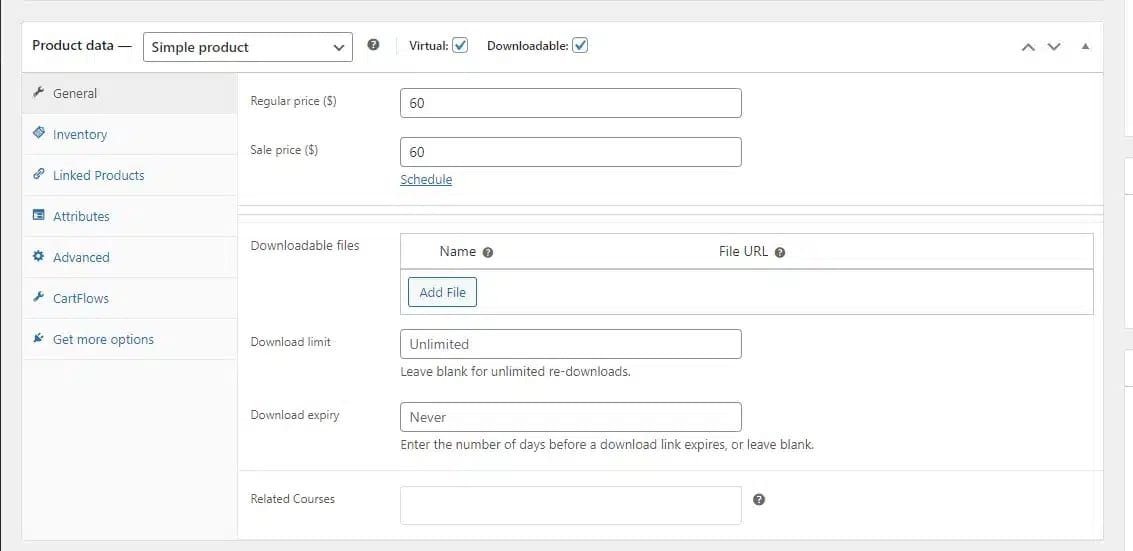The width and height of the screenshot is (1133, 551).
Task: Click the CartFlows wrench icon
Action: (39, 297)
